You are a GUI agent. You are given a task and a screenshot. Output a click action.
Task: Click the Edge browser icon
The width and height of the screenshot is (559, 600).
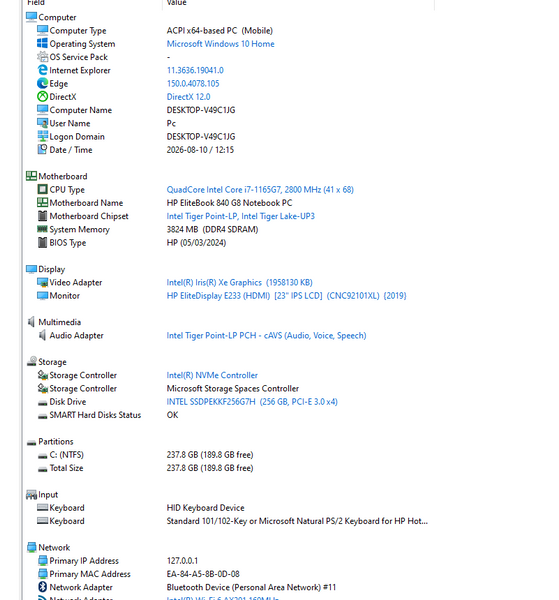point(42,83)
